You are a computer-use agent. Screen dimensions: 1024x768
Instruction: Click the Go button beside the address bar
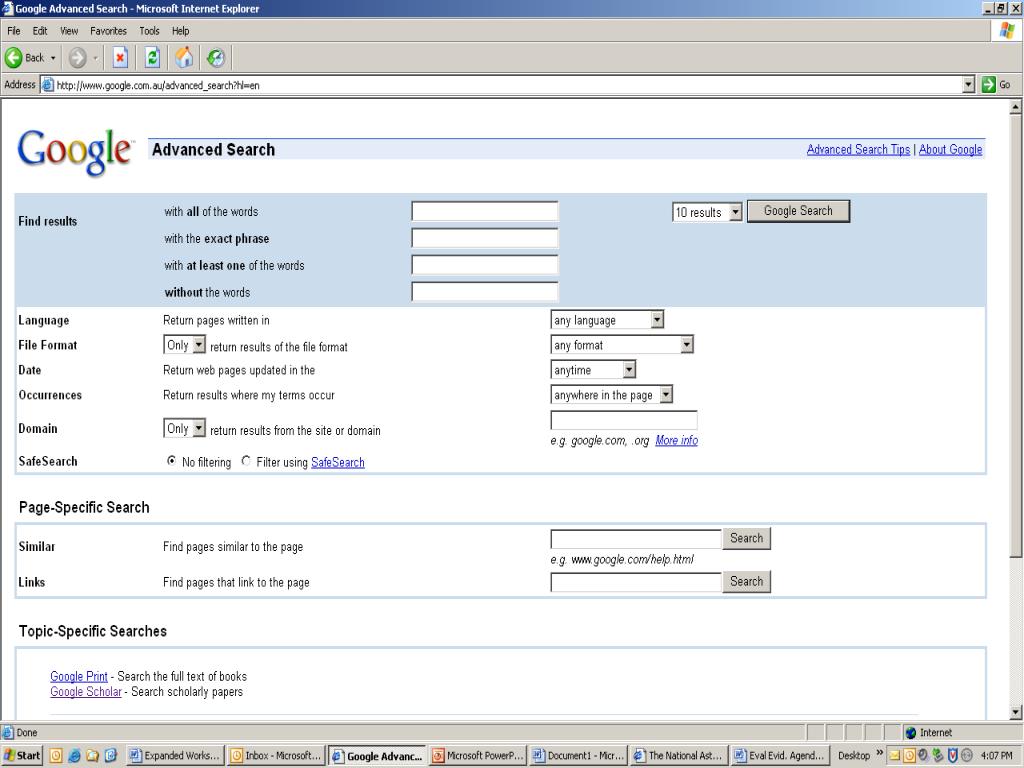coord(997,85)
